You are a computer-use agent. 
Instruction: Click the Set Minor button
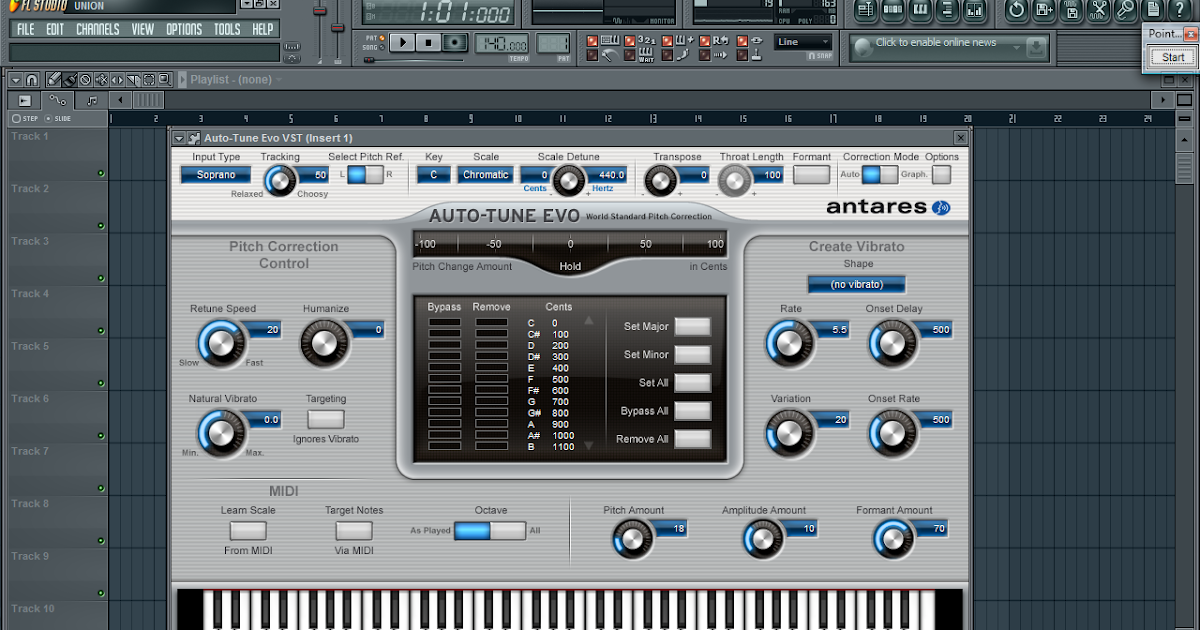[693, 354]
